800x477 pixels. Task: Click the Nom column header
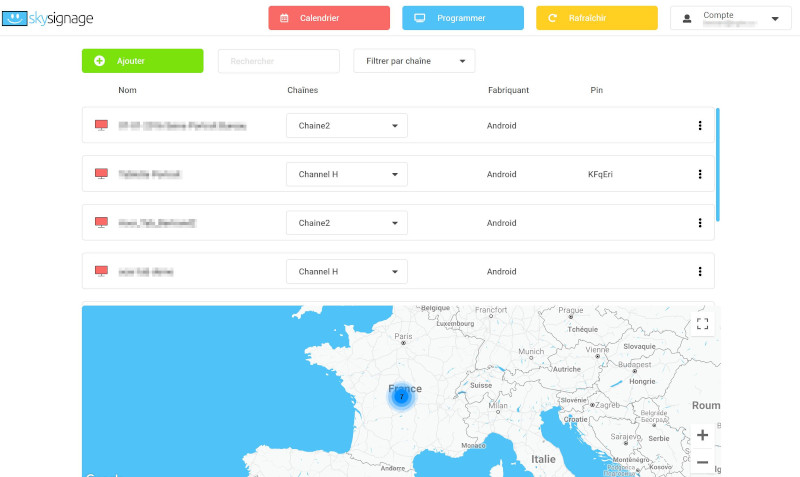[127, 90]
